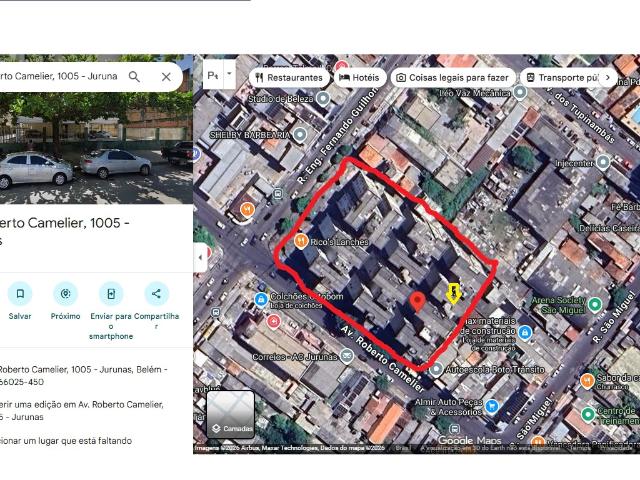Click the Correios - AC Jurunas marker
This screenshot has height=480, width=640.
click(x=347, y=356)
